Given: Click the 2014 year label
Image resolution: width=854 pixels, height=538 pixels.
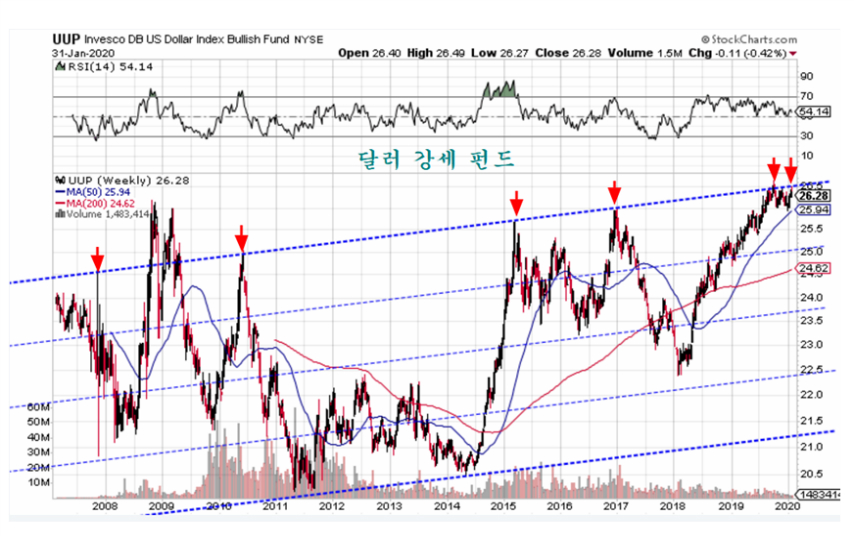Looking at the screenshot, I should tap(447, 506).
